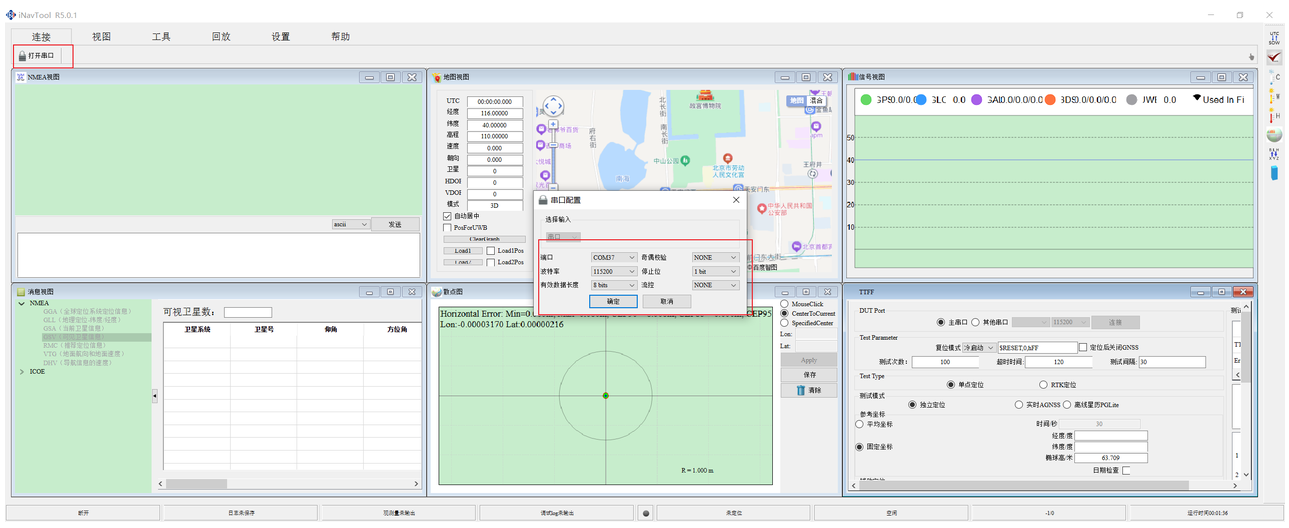Click the 散点图 window title icon
Screen dimensions: 1289x528
click(437, 292)
